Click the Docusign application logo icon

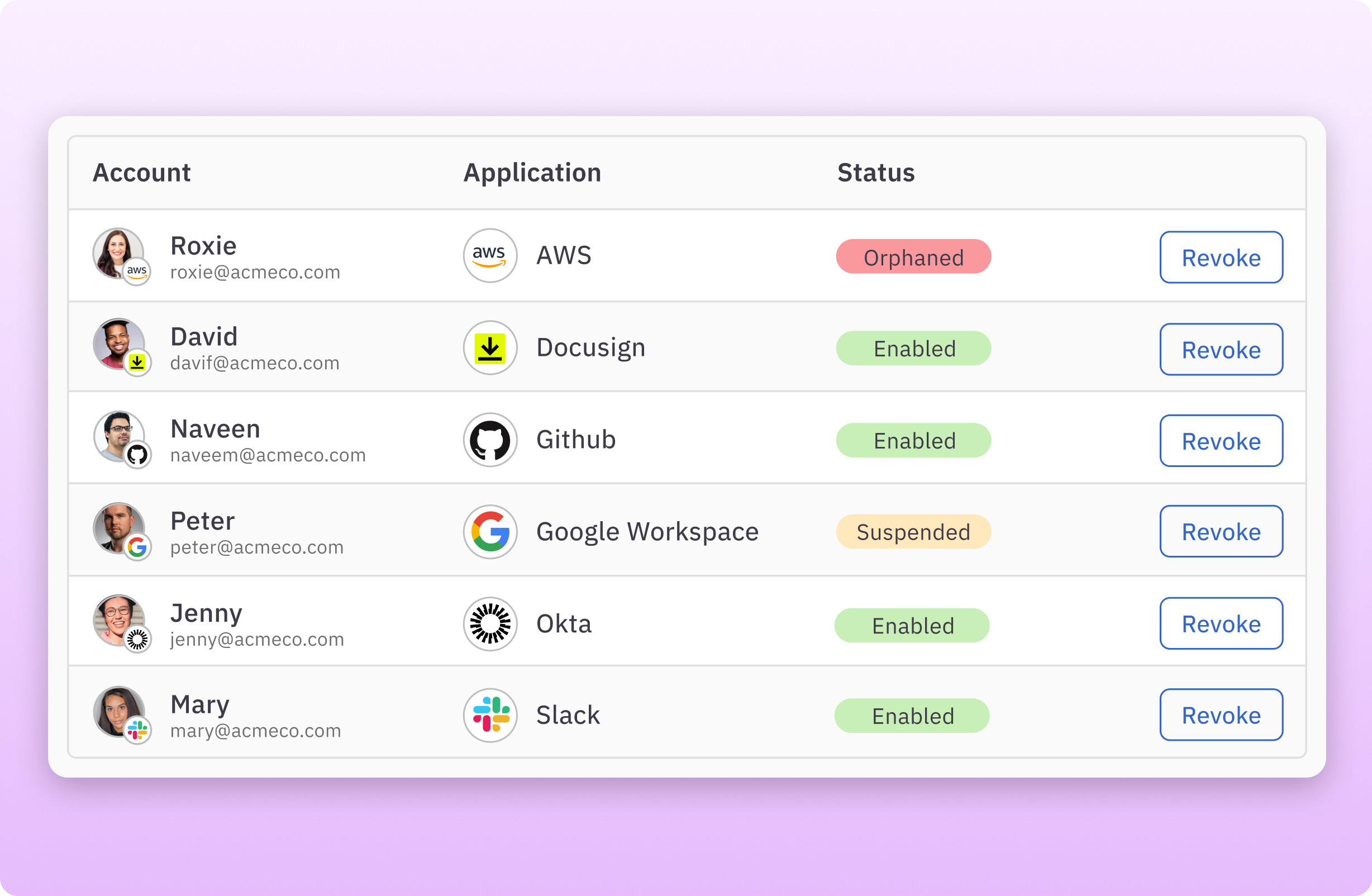tap(489, 347)
